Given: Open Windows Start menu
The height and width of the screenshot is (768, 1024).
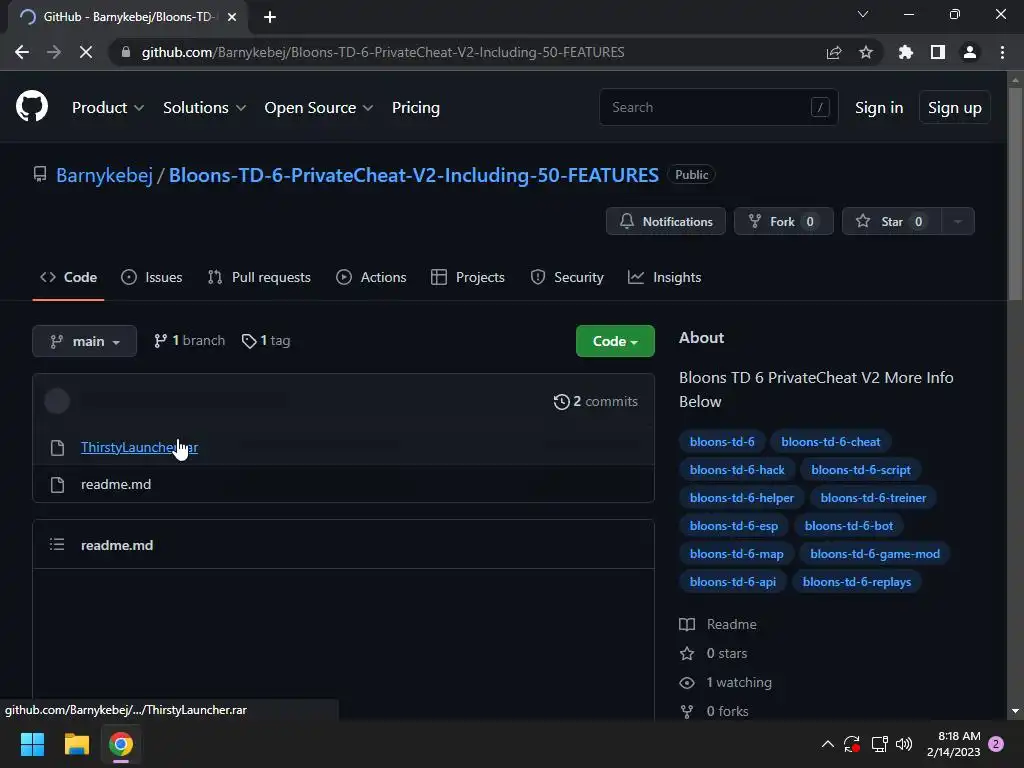Looking at the screenshot, I should tap(32, 744).
